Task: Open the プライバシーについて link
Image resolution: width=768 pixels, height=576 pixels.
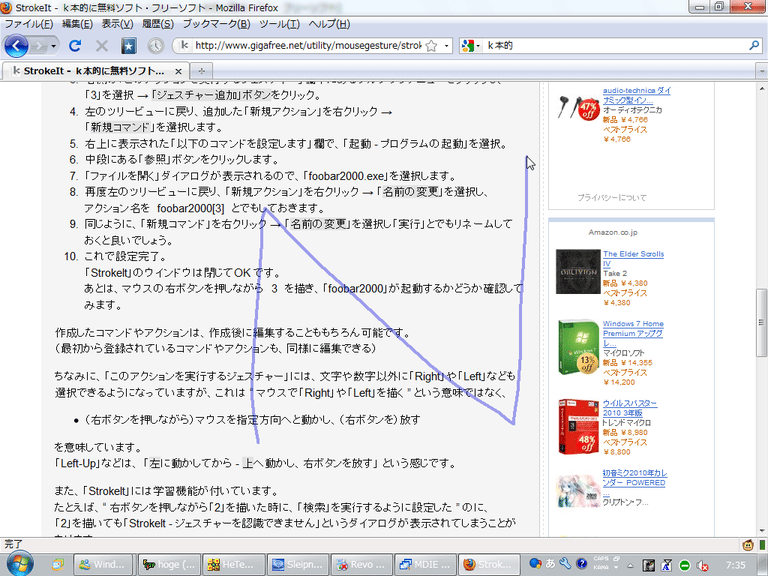Action: click(x=611, y=197)
